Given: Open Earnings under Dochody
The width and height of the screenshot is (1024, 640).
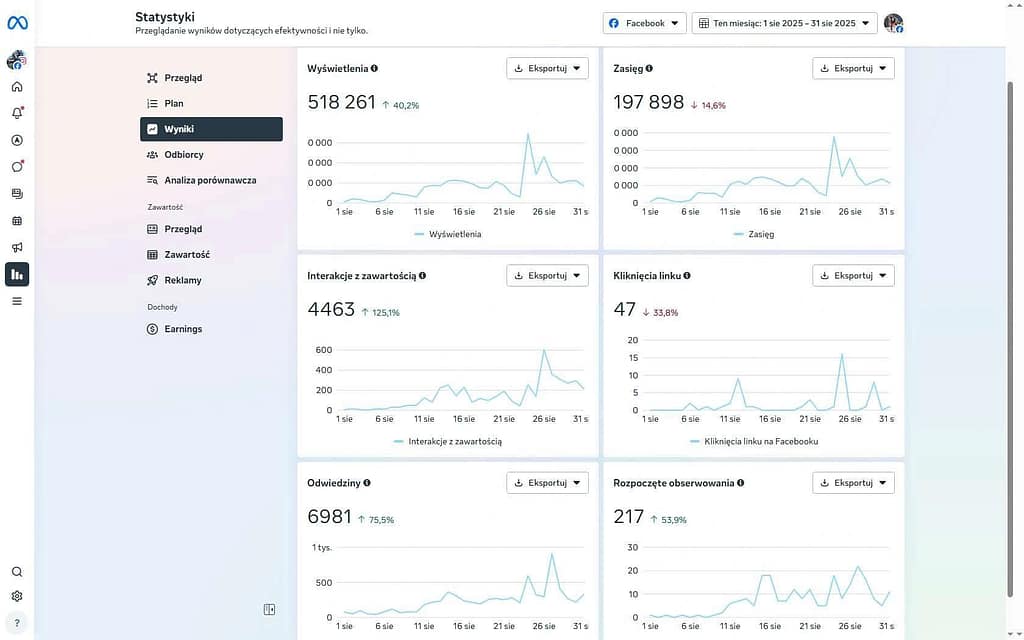Looking at the screenshot, I should (183, 329).
